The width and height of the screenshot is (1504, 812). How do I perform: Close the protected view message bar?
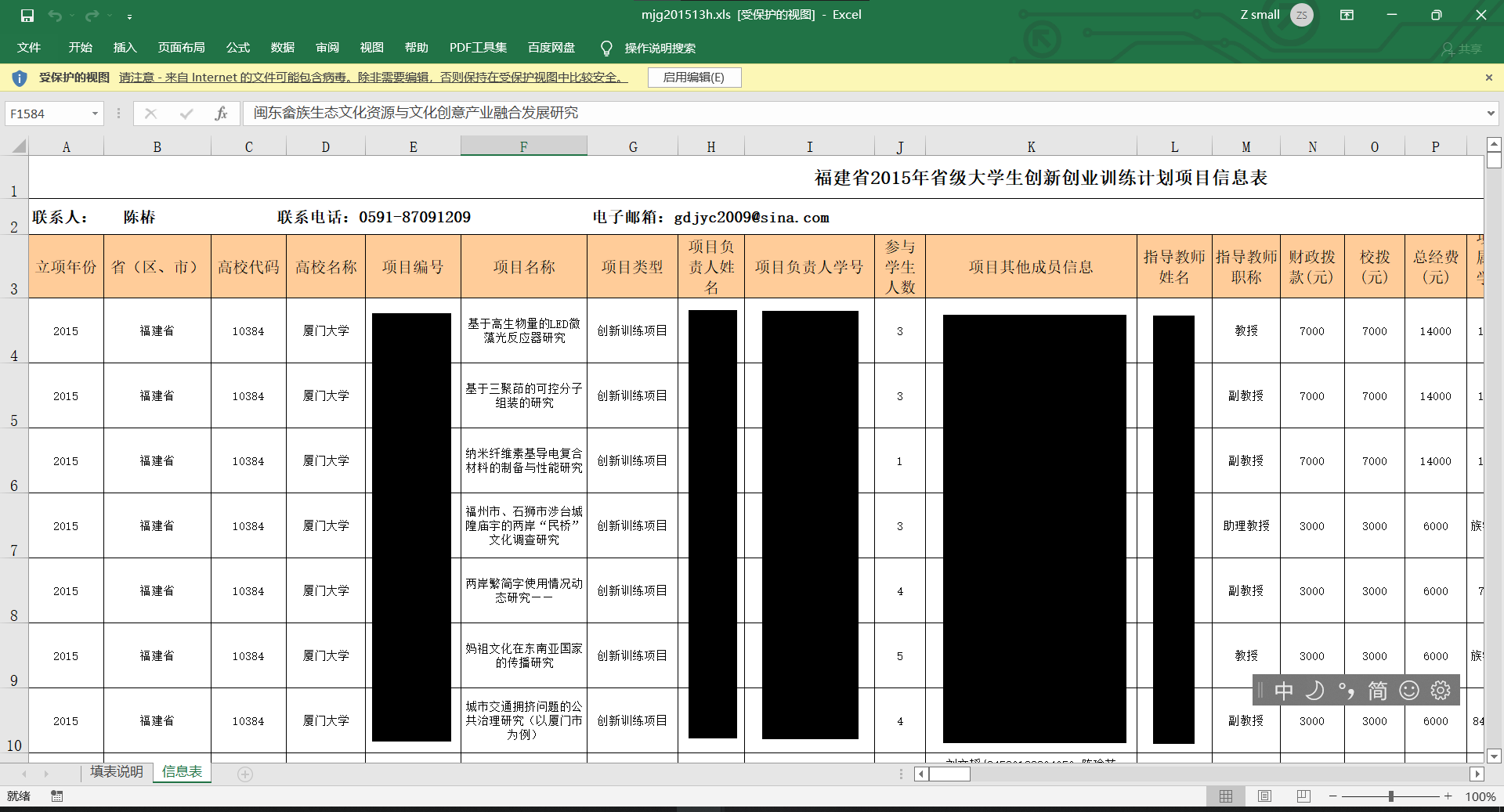tap(1488, 78)
